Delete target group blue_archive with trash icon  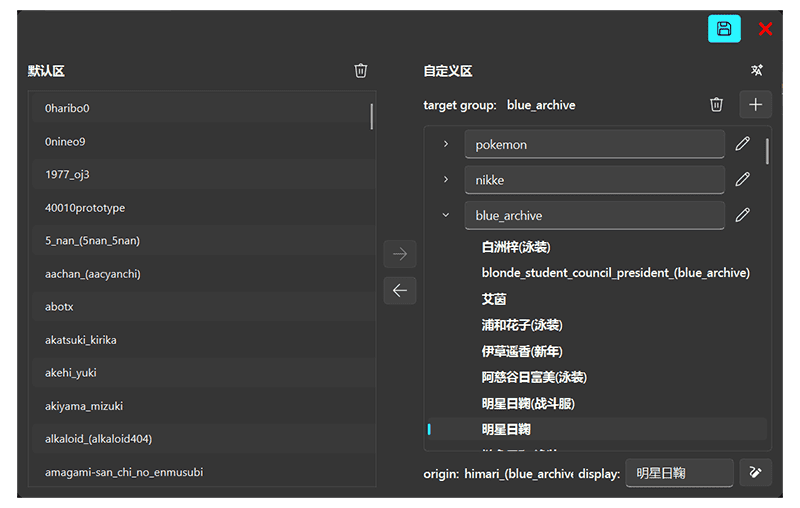click(x=716, y=105)
